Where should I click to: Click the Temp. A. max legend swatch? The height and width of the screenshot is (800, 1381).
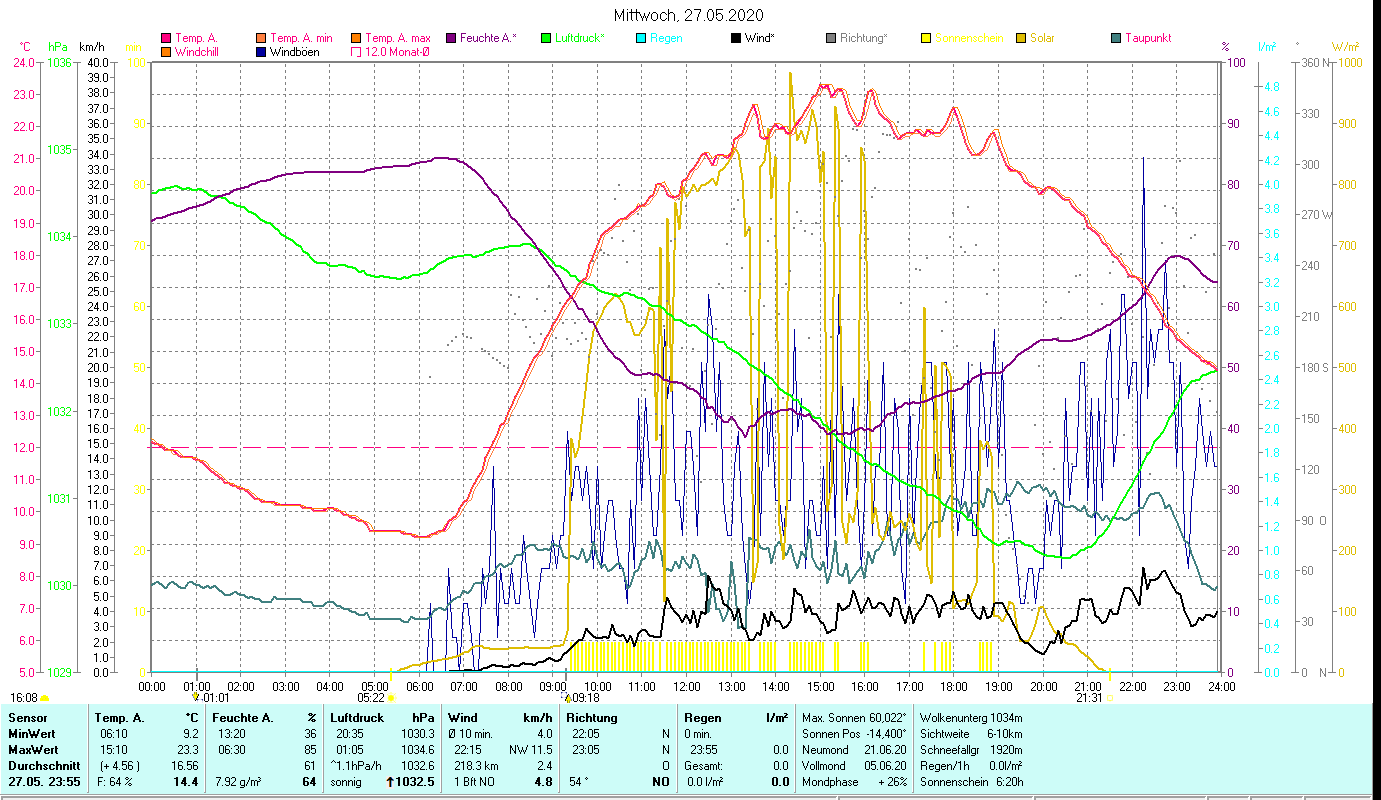click(x=355, y=38)
